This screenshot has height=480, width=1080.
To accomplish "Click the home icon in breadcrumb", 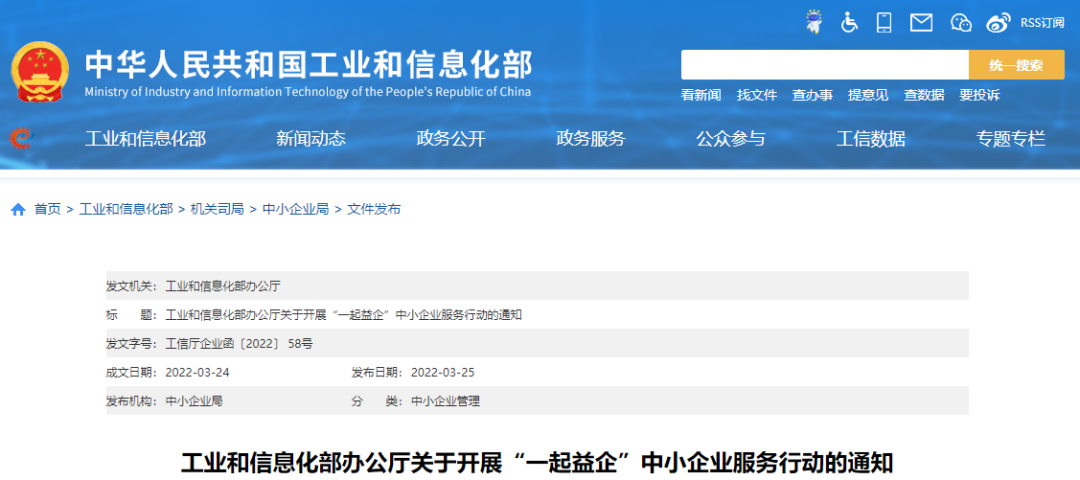I will point(18,209).
